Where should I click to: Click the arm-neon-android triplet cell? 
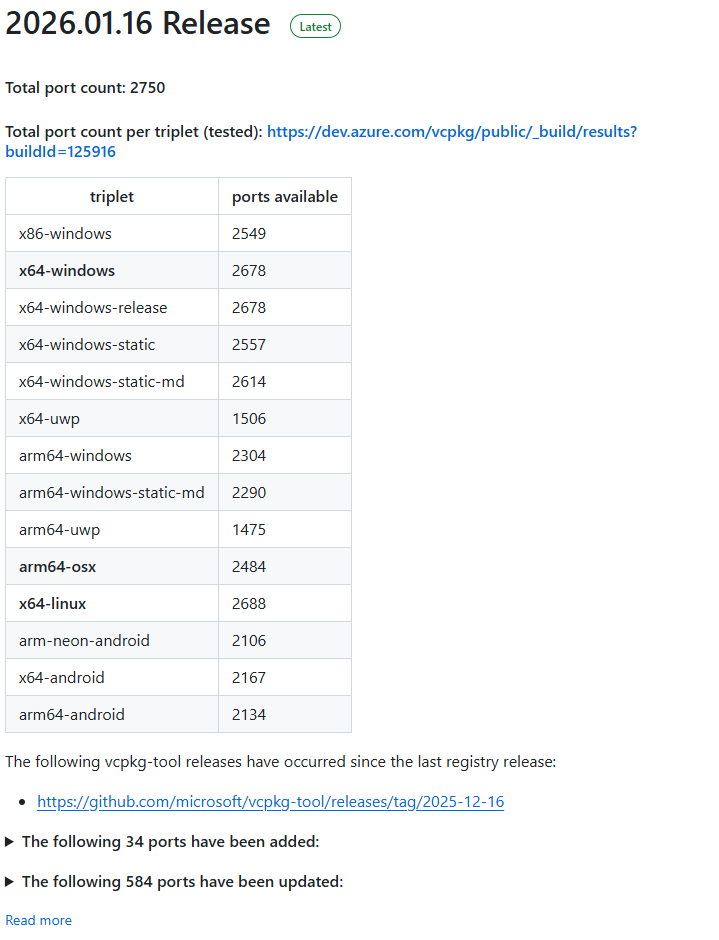(x=84, y=641)
